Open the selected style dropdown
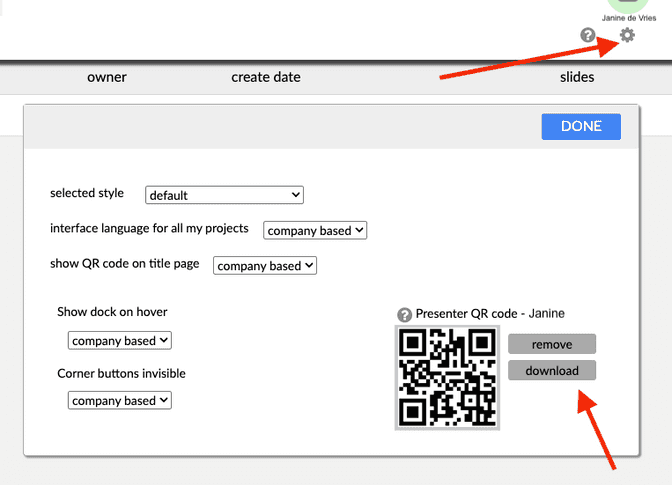672x485 pixels. [x=224, y=195]
